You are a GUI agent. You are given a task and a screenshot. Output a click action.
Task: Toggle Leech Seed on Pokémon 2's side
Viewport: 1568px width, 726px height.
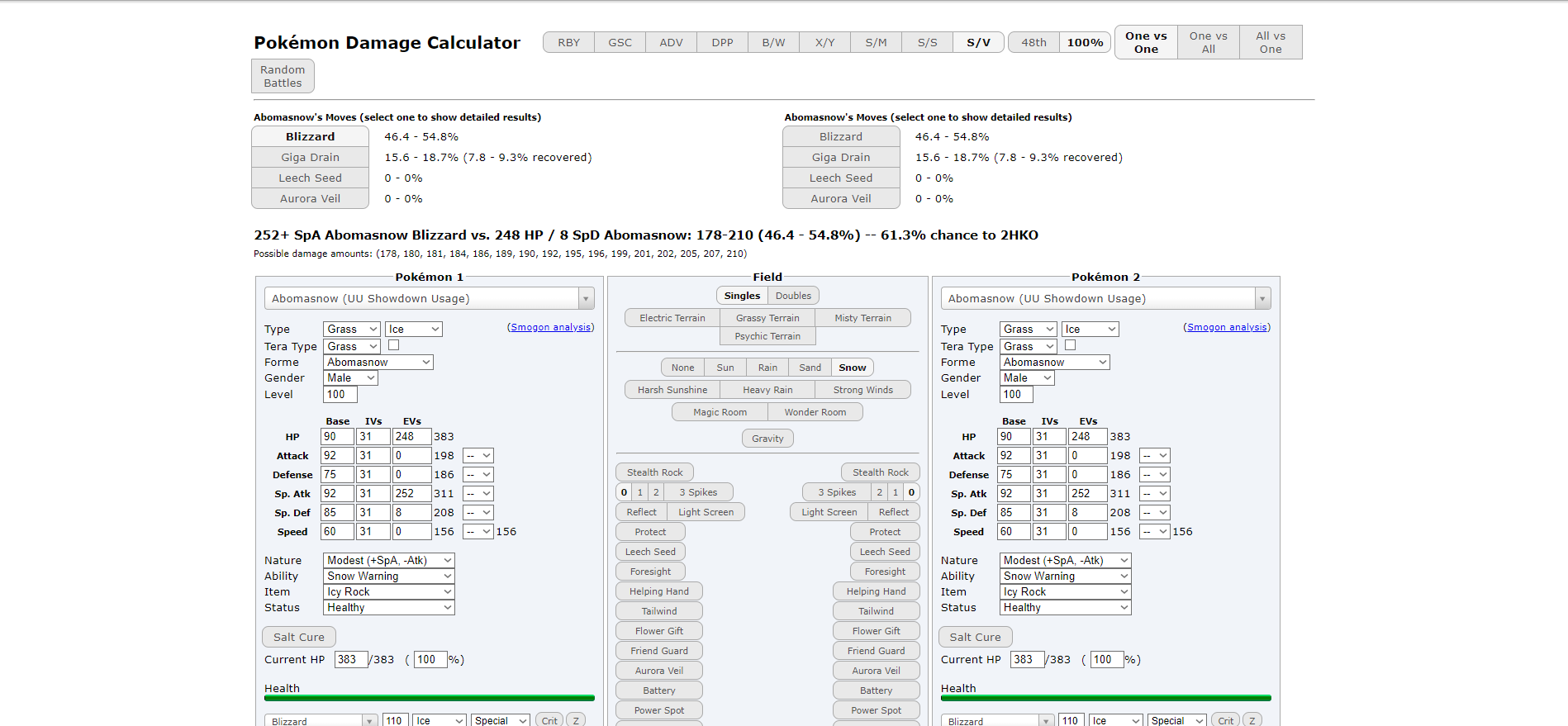[x=885, y=552]
